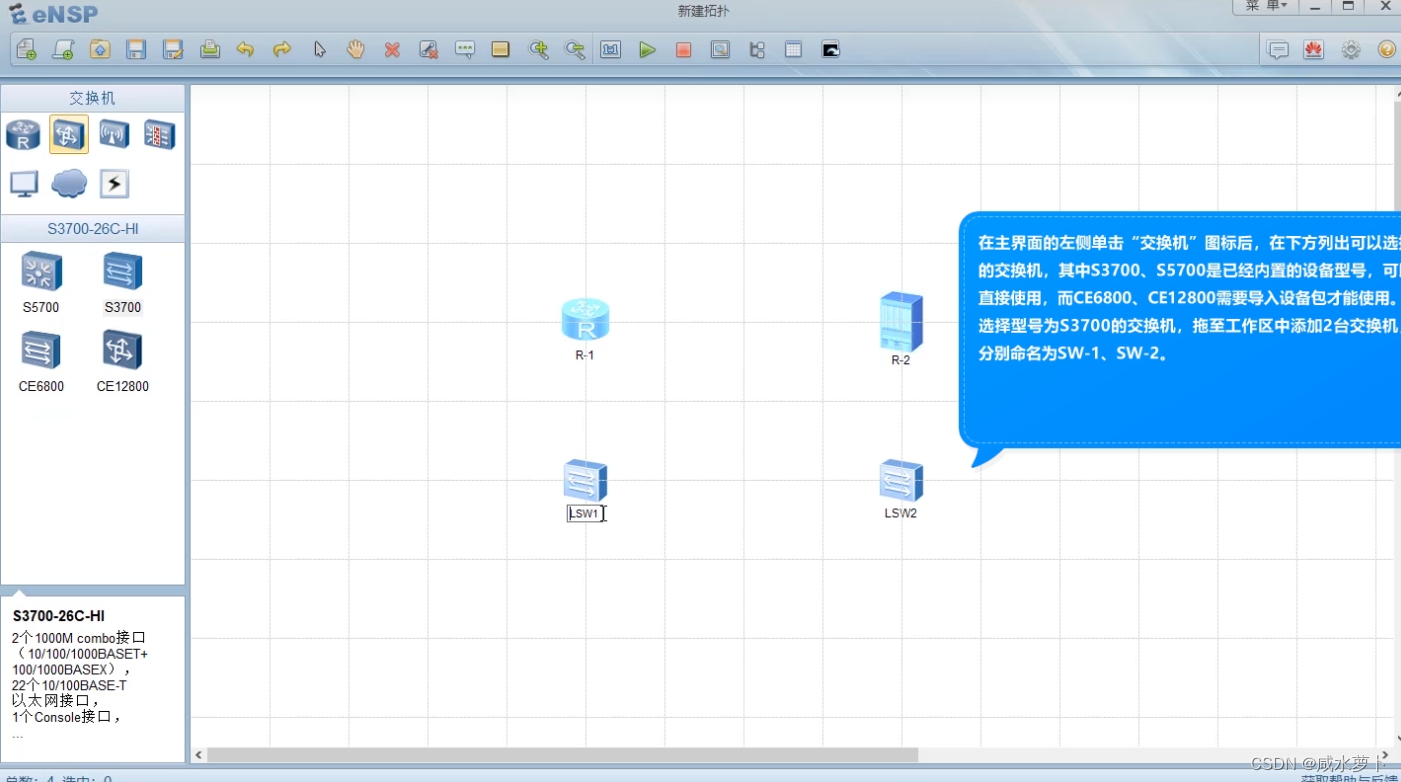Click the red X delete tool
1401x782 pixels.
point(392,49)
